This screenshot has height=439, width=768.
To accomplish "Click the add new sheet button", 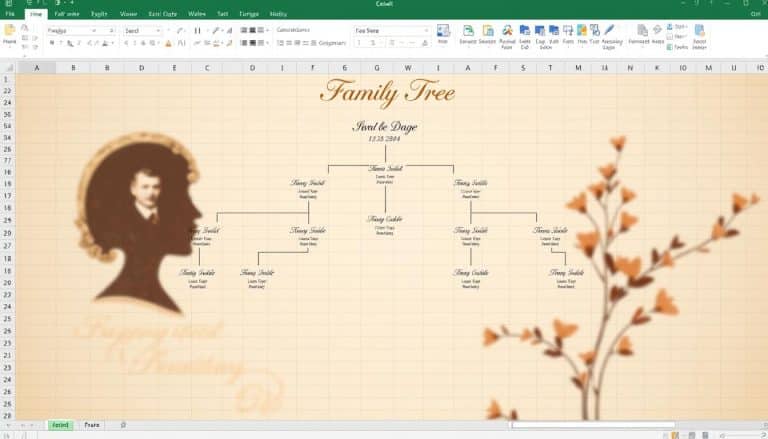I will 123,425.
